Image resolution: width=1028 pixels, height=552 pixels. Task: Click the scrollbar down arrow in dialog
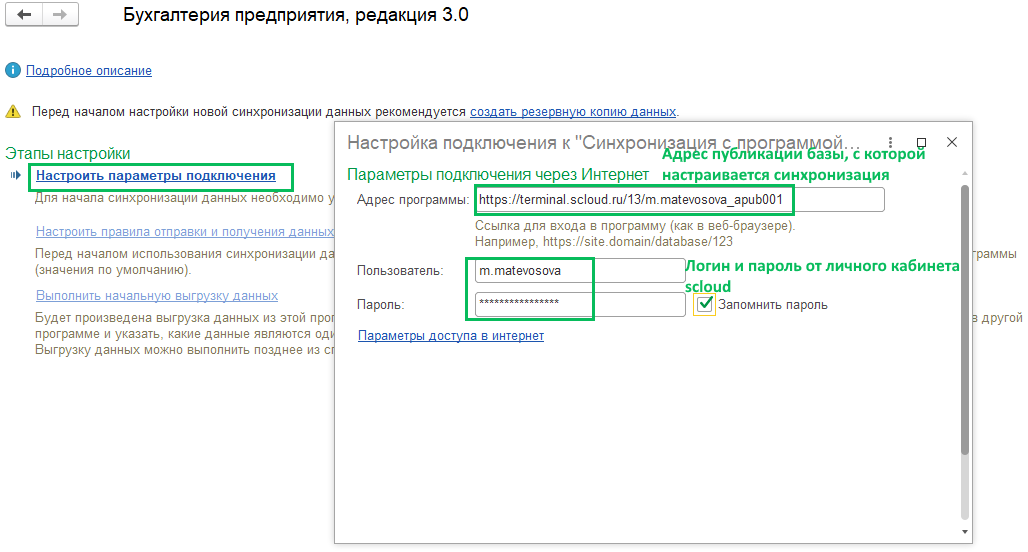(x=964, y=532)
